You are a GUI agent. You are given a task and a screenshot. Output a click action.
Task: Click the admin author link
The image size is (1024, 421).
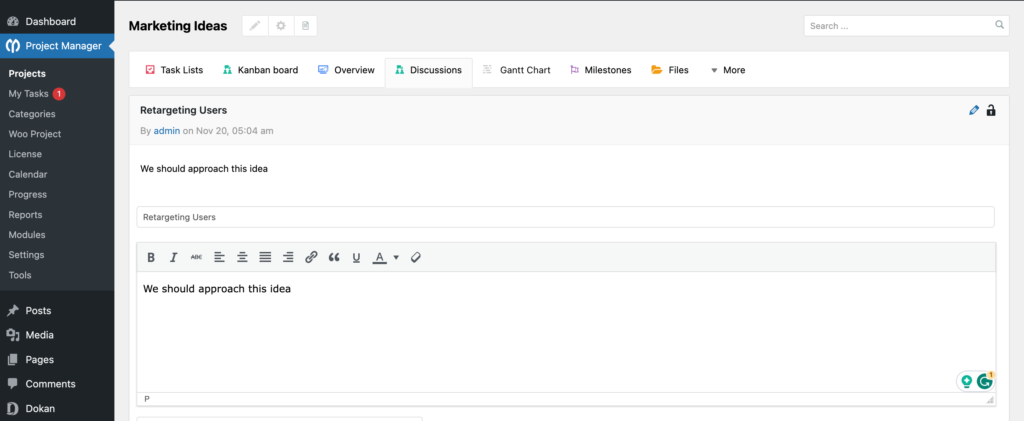(167, 131)
